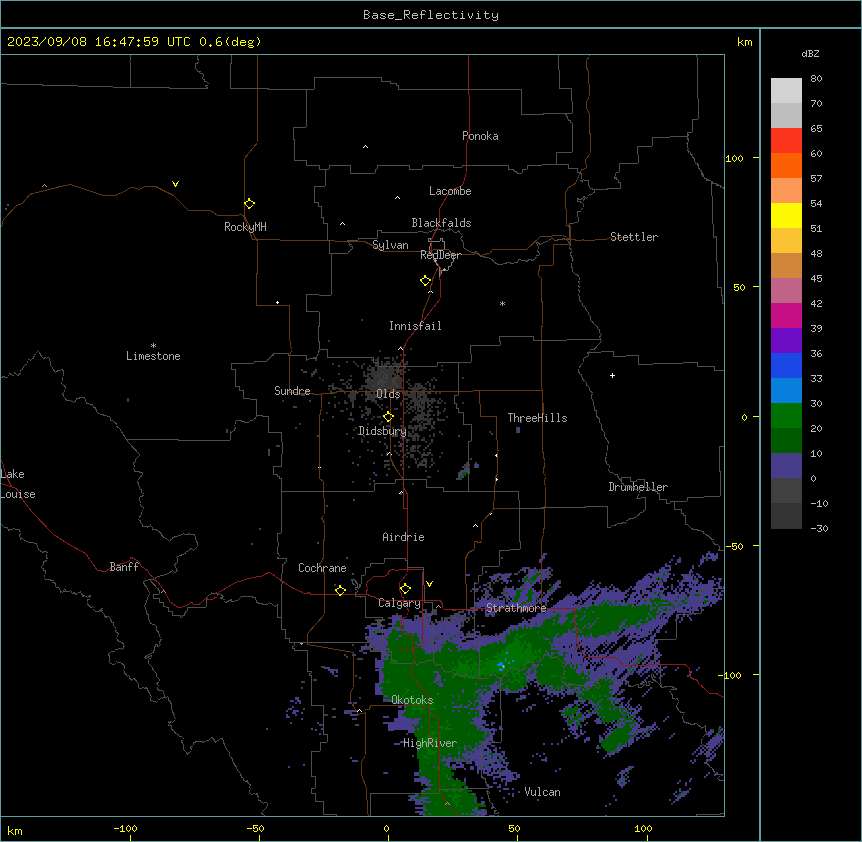This screenshot has width=862, height=842.
Task: Click the yellow diamond marker above Calgary
Action: 405,589
